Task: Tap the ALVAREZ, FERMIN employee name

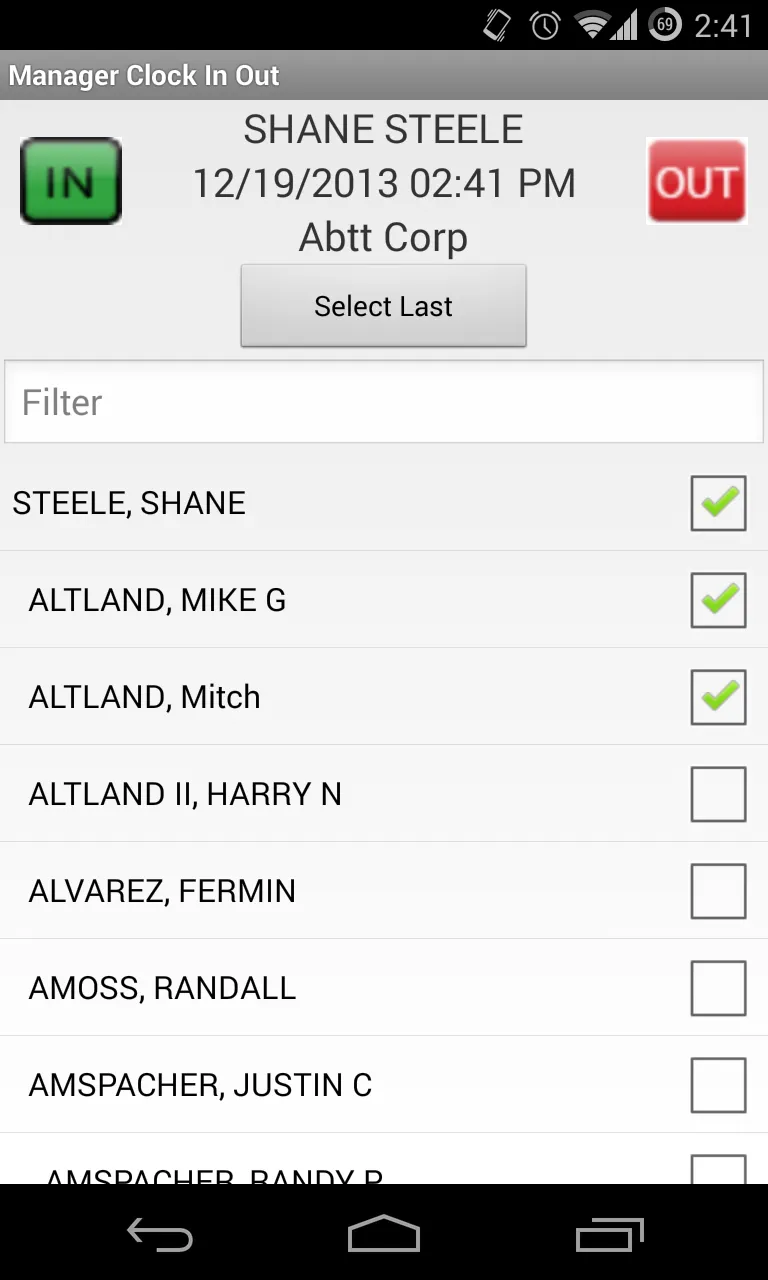Action: pos(162,891)
